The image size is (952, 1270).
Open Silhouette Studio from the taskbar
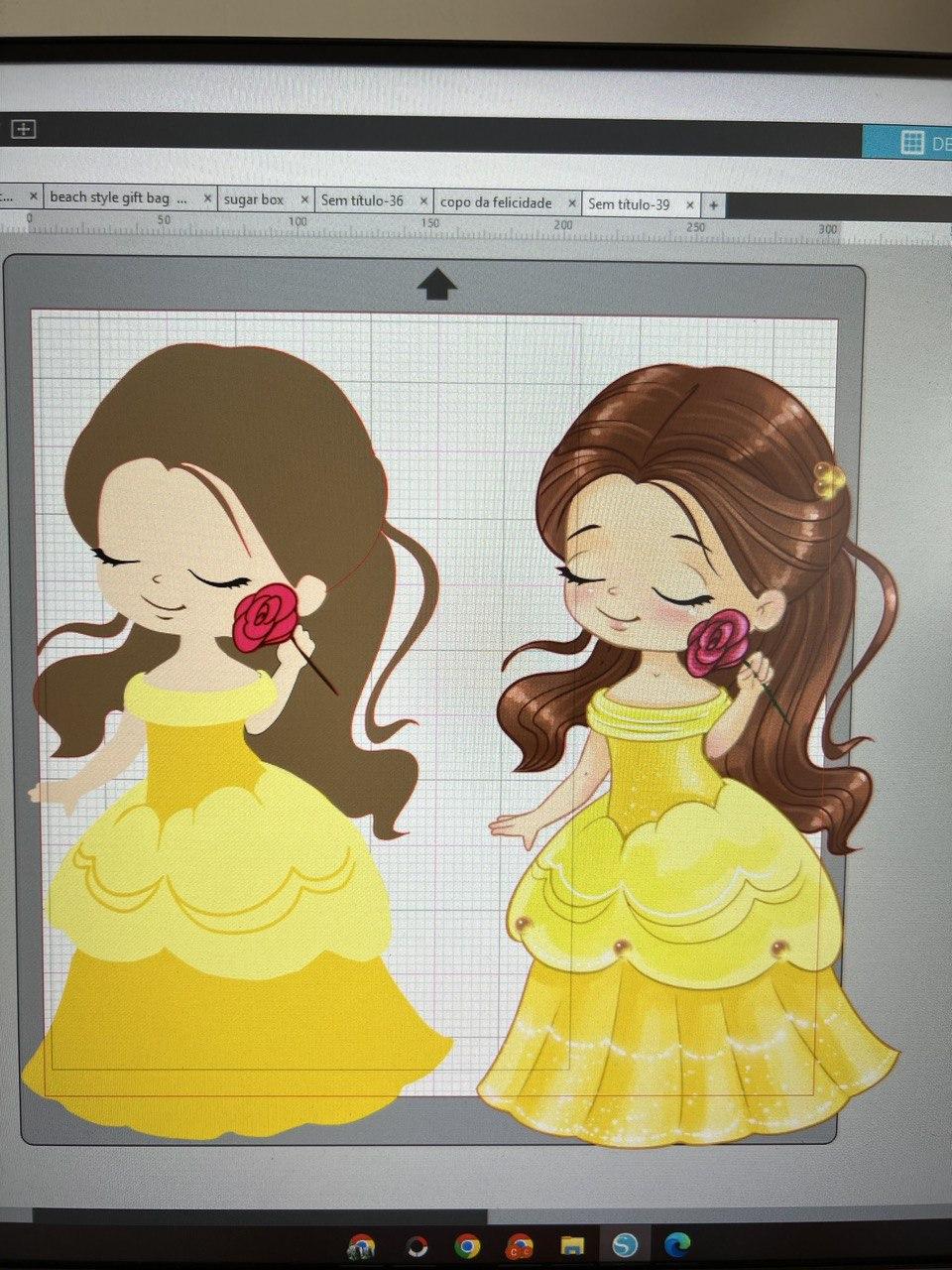coord(624,1244)
